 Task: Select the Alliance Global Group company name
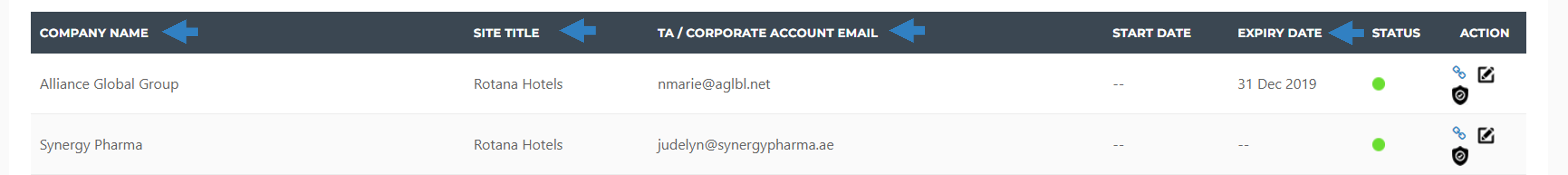coord(109,84)
